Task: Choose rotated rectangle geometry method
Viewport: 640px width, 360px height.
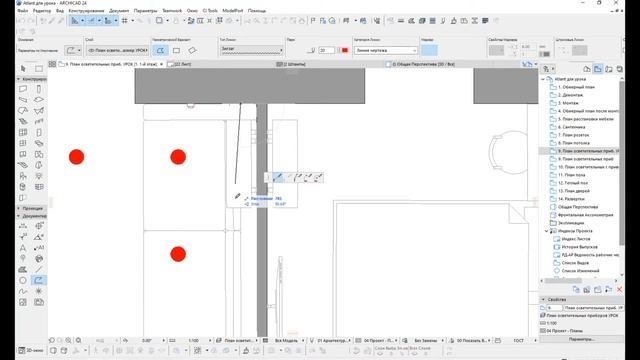Action: 192,51
